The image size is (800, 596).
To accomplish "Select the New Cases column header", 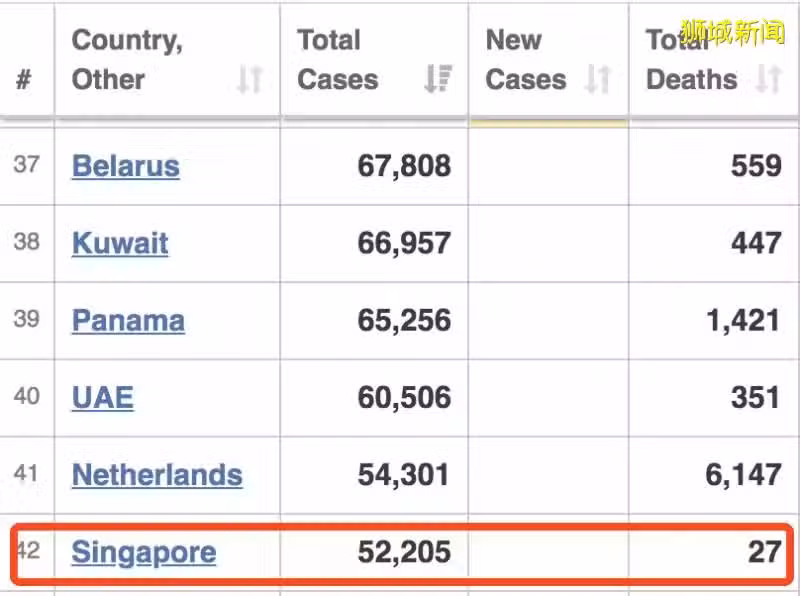I will pos(548,60).
